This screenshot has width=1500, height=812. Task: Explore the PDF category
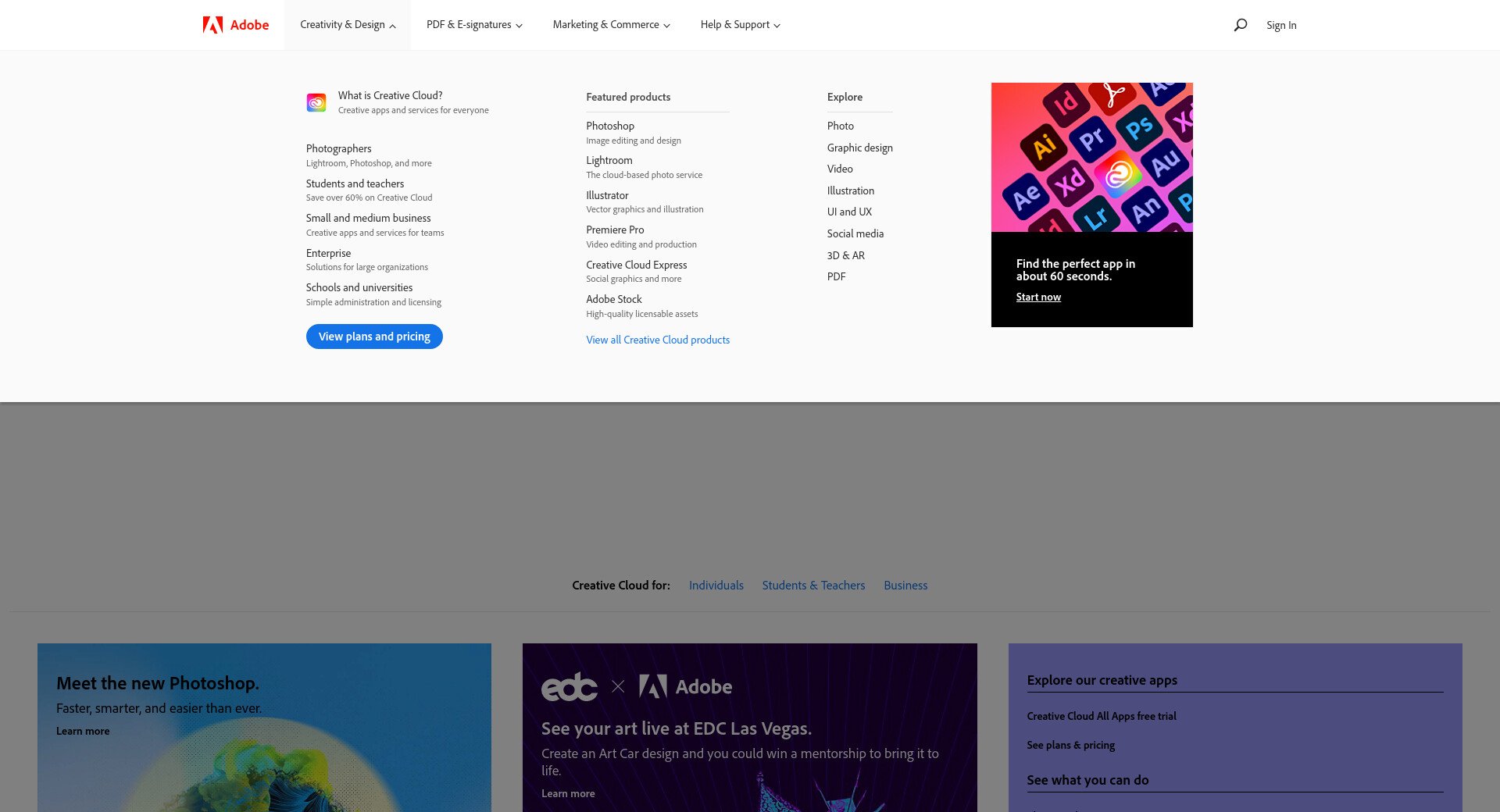(x=837, y=276)
